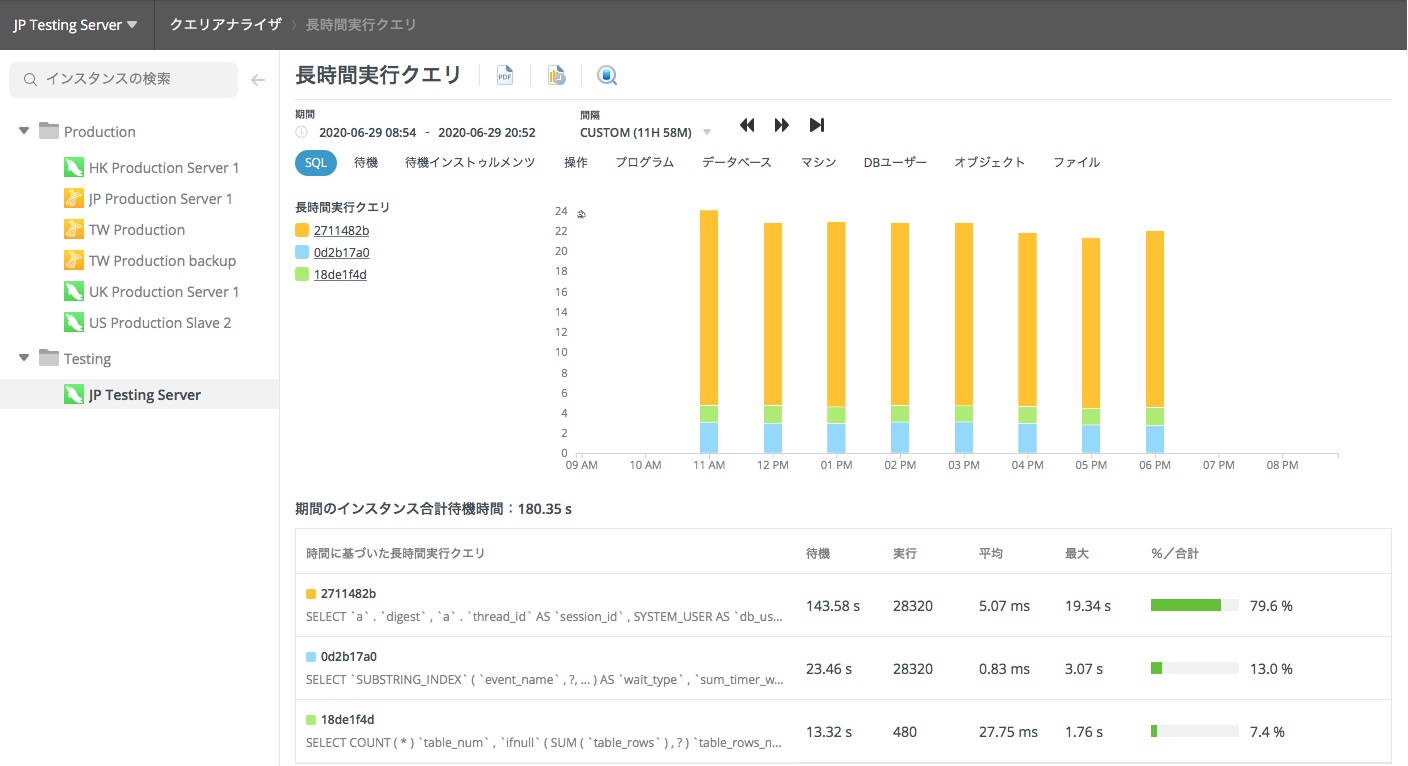1408x766 pixels.
Task: Click JP Production Server 1 icon
Action: pyautogui.click(x=73, y=198)
